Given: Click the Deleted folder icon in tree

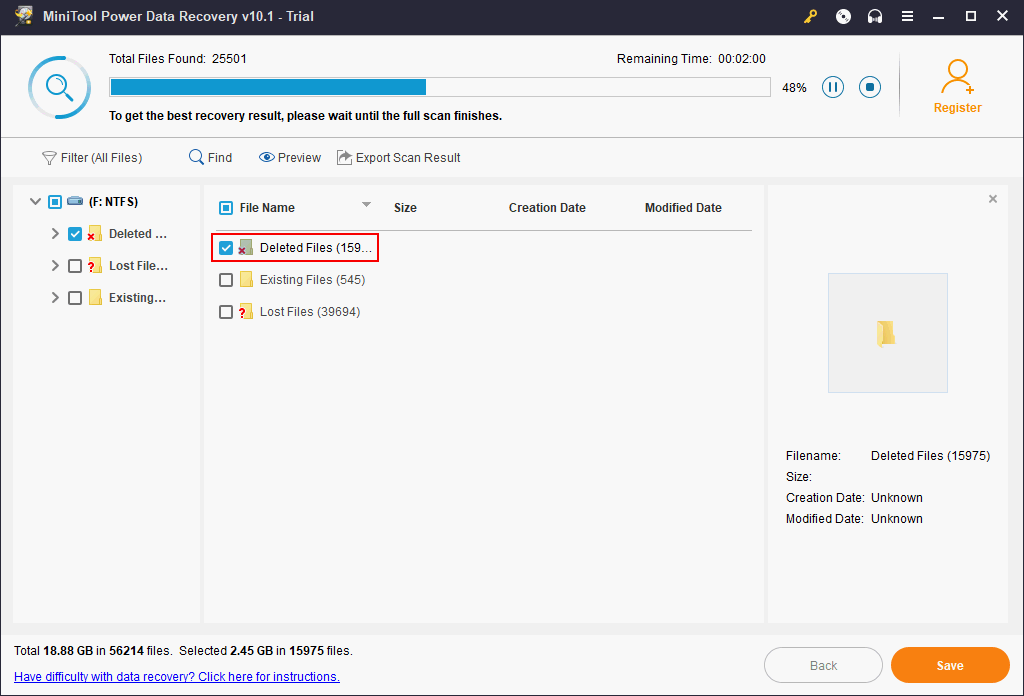Looking at the screenshot, I should pyautogui.click(x=95, y=234).
